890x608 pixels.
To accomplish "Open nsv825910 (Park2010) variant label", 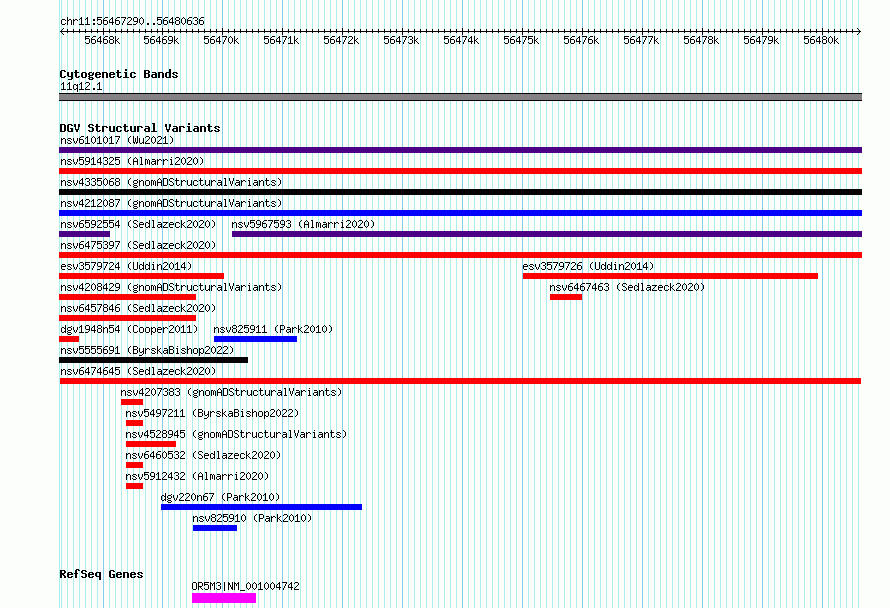I will pyautogui.click(x=252, y=518).
